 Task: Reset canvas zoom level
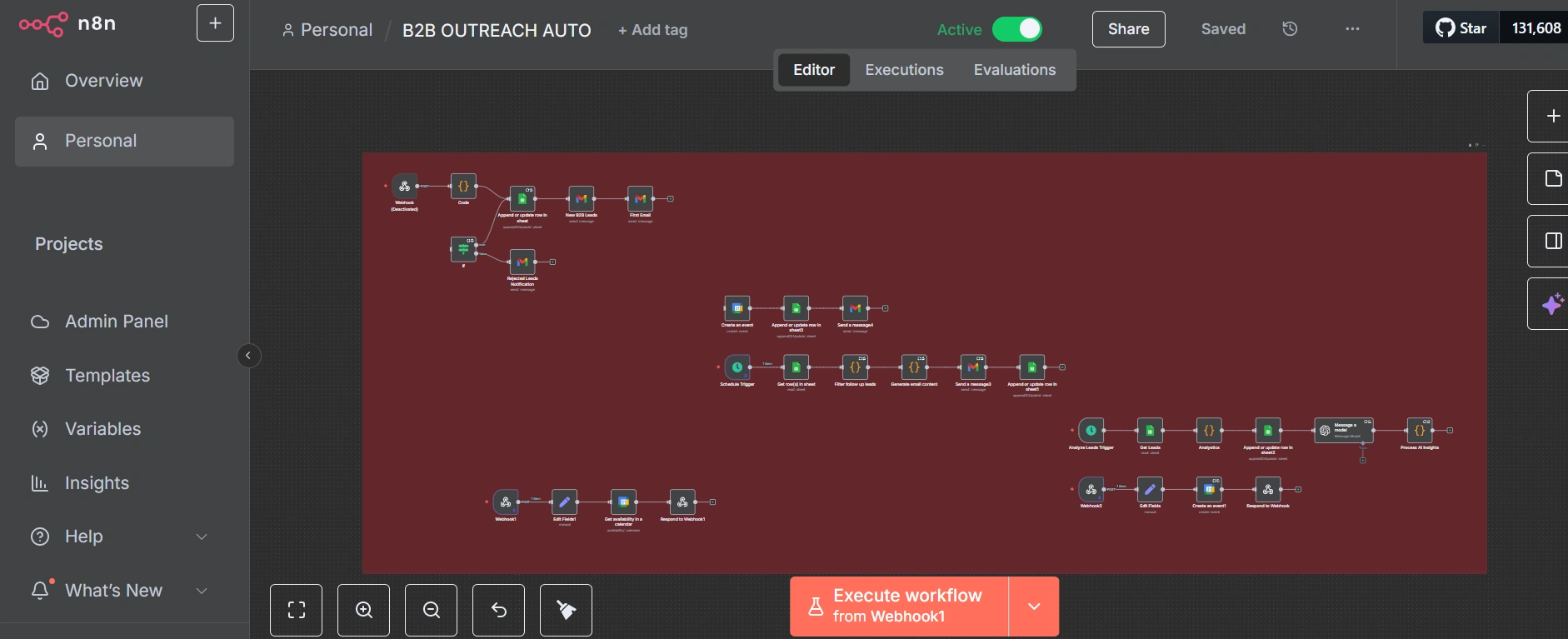point(498,610)
